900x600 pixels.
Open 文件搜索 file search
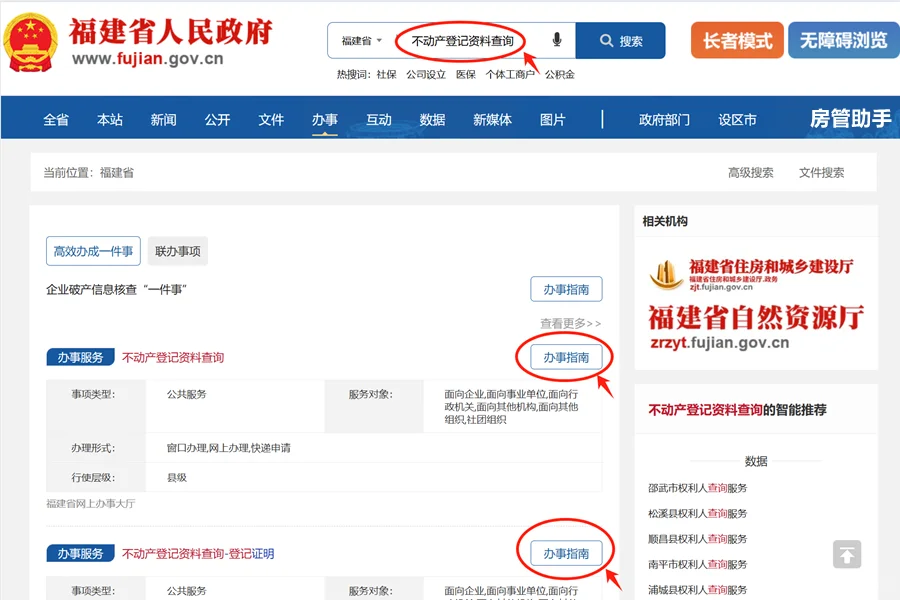point(821,173)
